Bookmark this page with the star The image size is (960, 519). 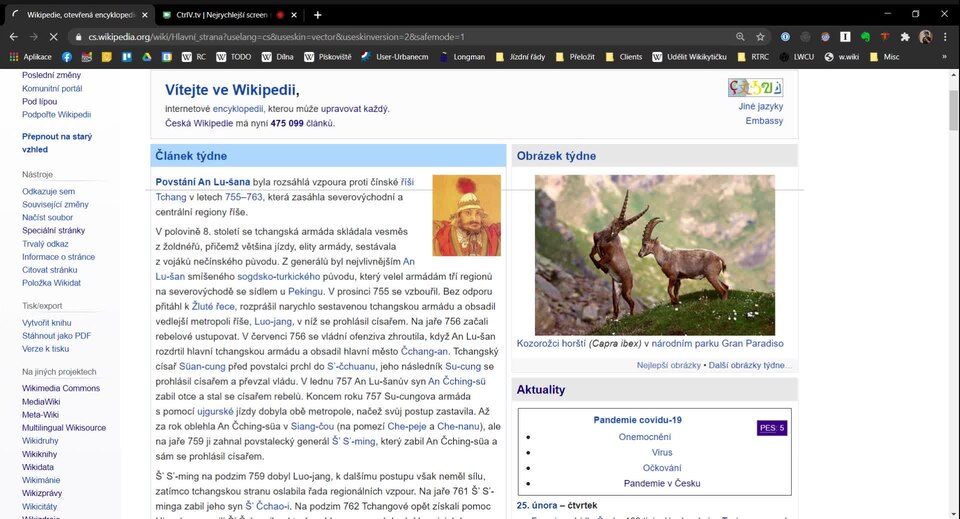[x=760, y=37]
